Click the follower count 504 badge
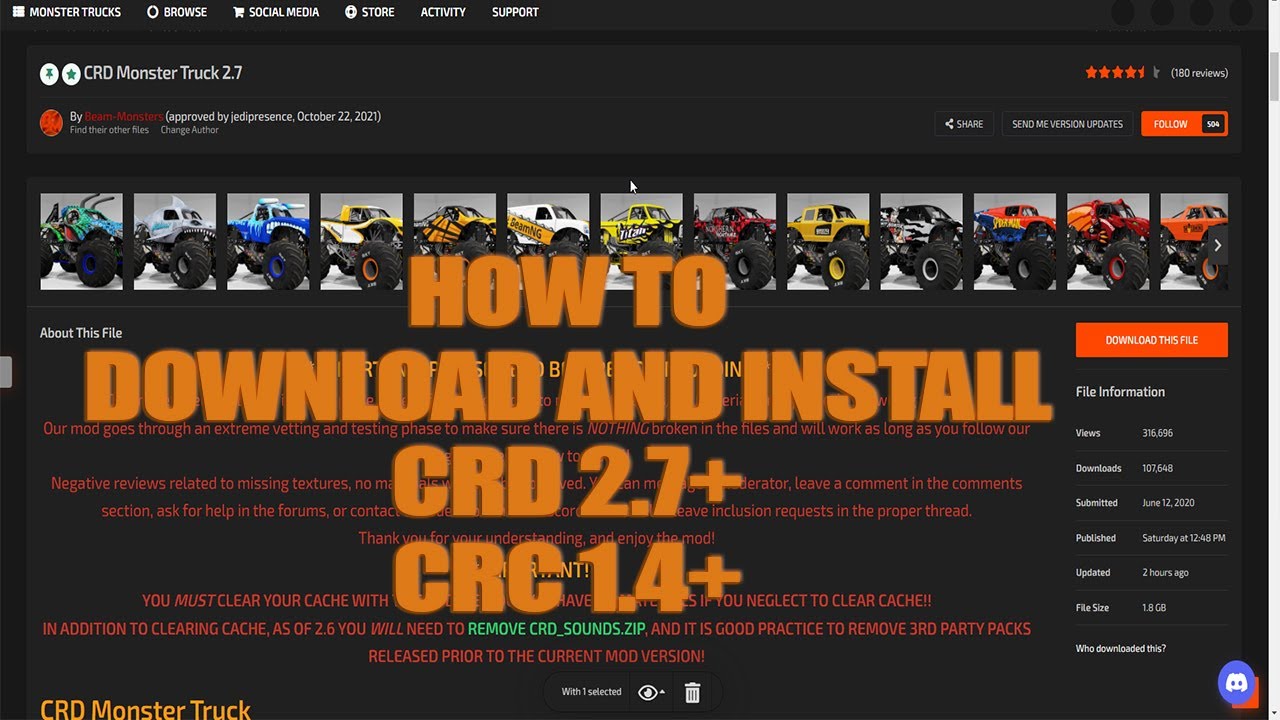 1213,124
